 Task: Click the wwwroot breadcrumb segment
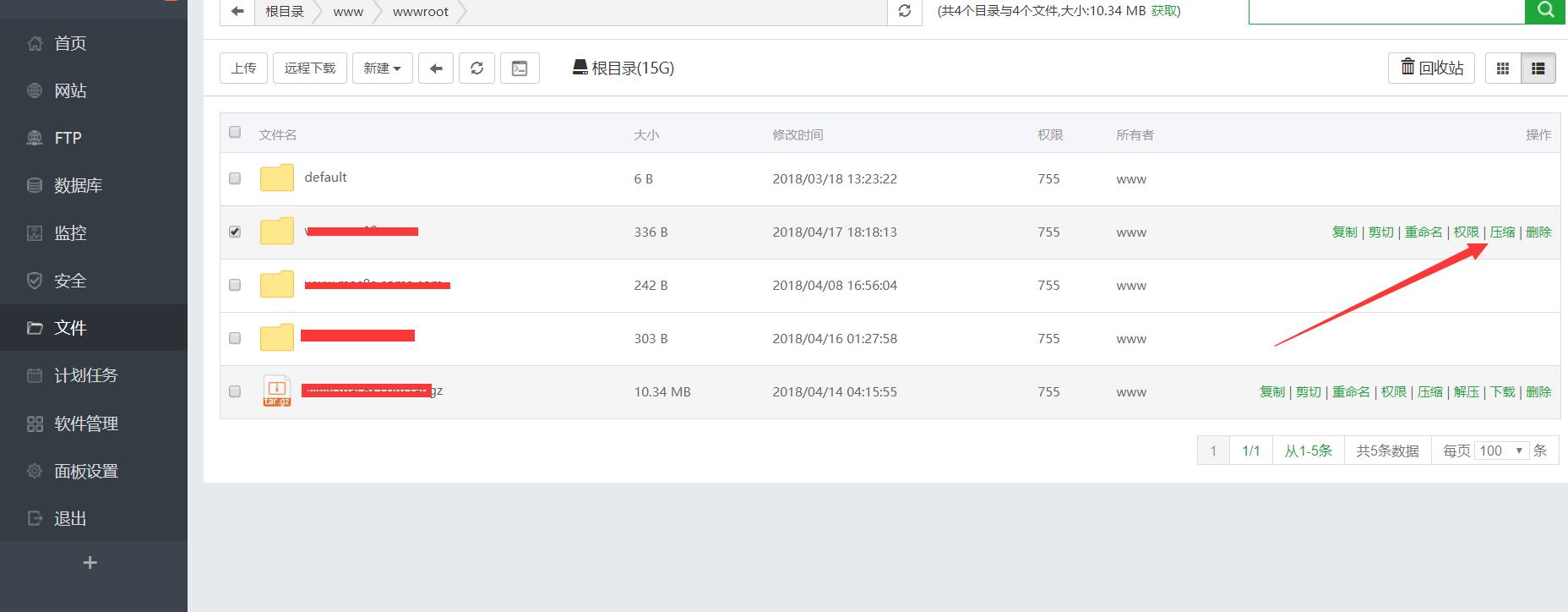pos(420,12)
